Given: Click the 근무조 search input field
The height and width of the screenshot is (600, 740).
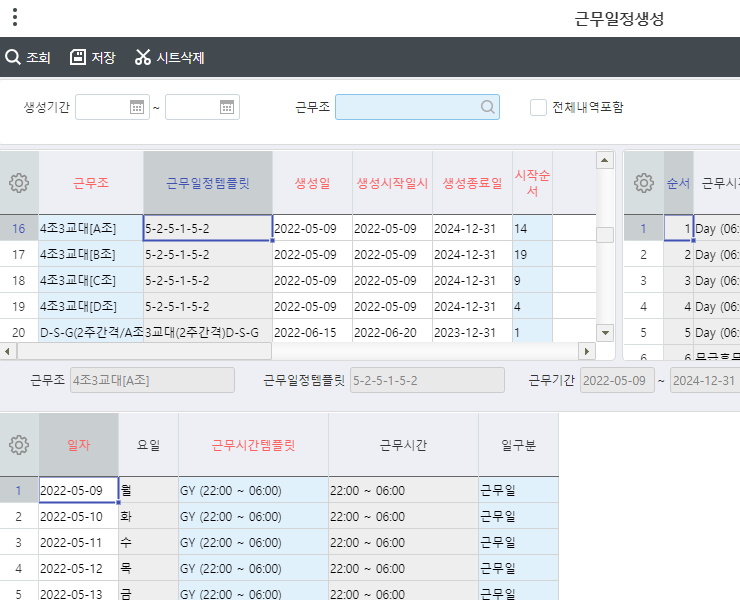Looking at the screenshot, I should [408, 107].
